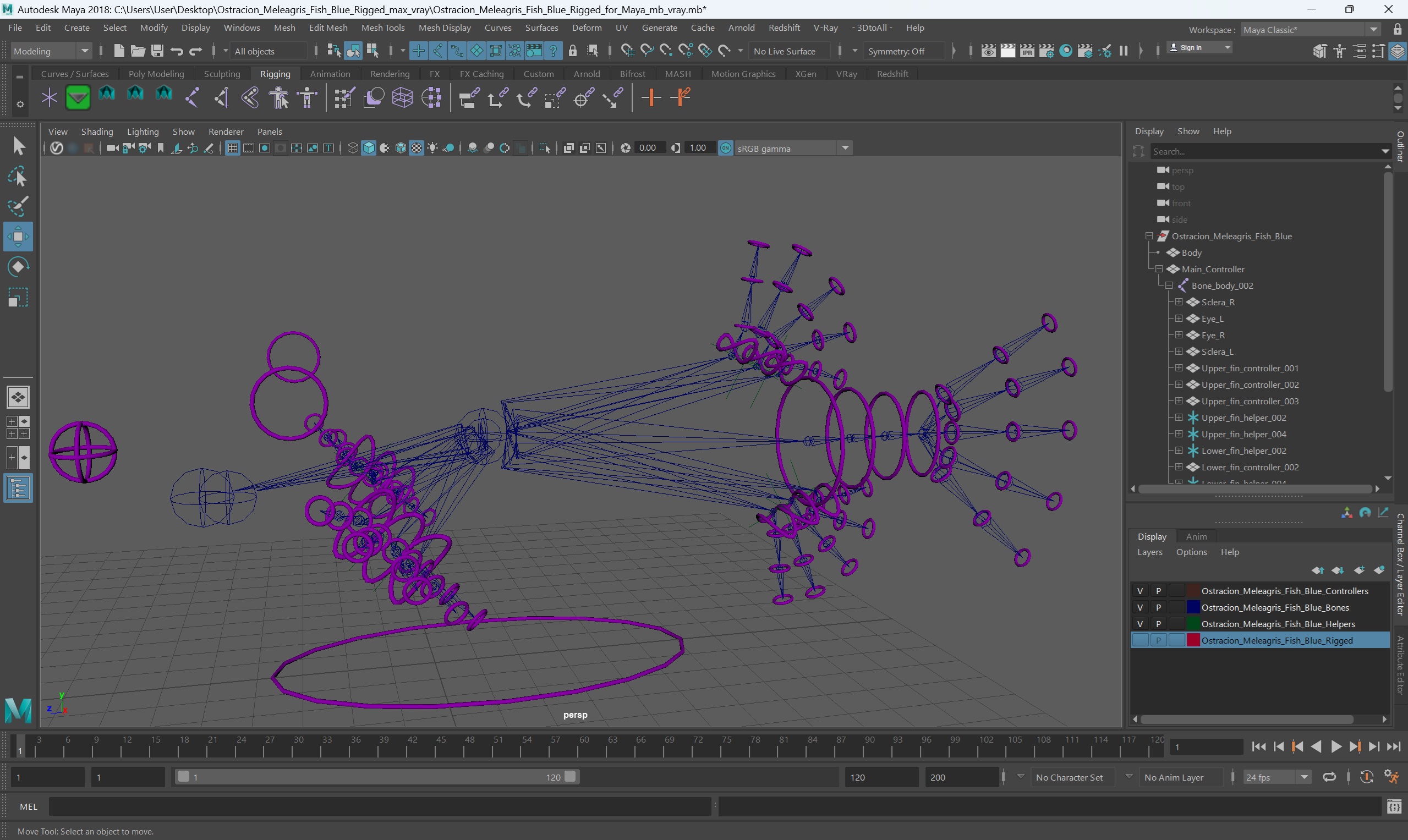Click the Sign In button
This screenshot has width=1408, height=840.
tap(1199, 47)
